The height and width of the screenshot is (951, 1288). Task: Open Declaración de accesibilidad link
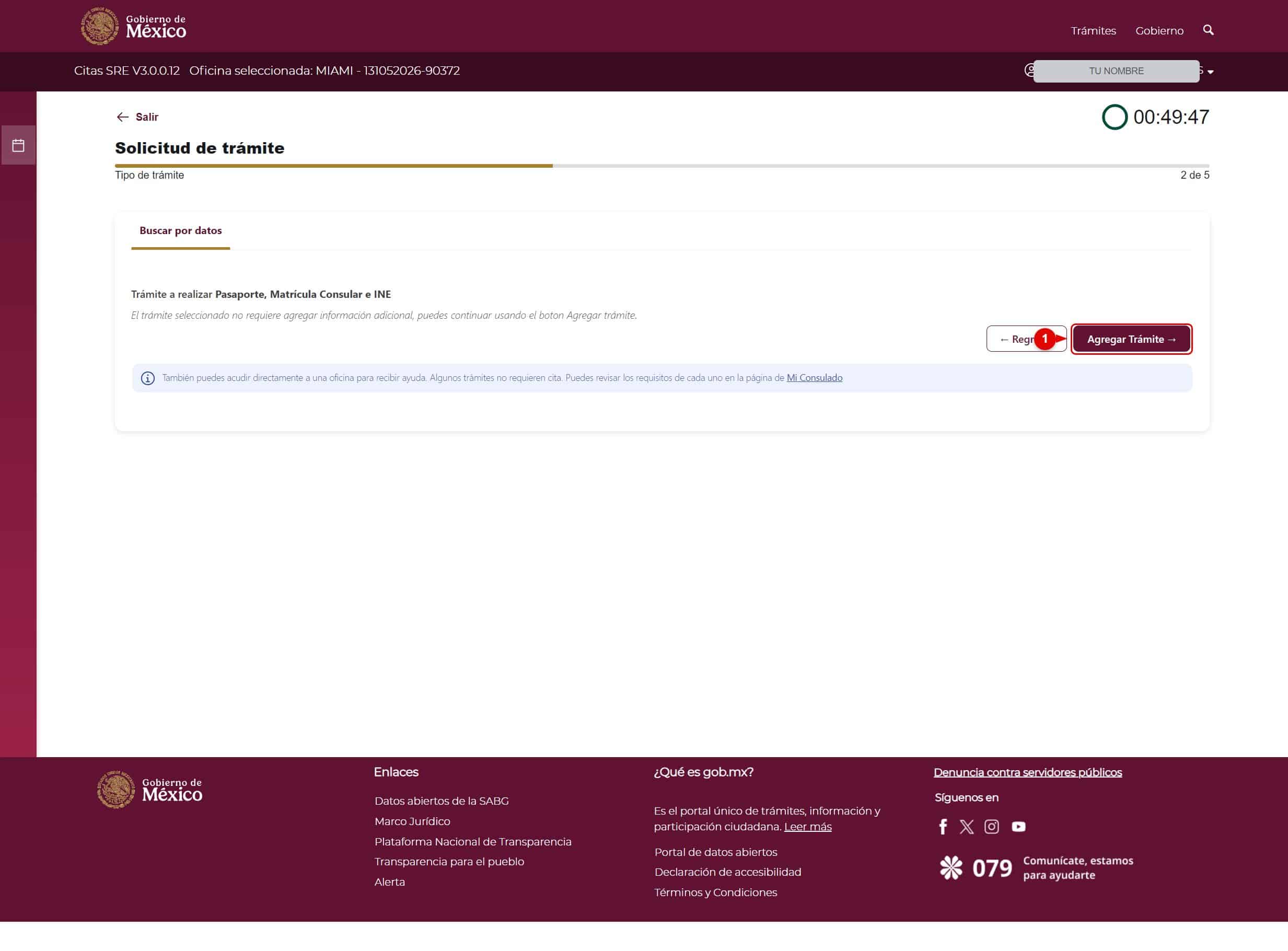[x=727, y=872]
